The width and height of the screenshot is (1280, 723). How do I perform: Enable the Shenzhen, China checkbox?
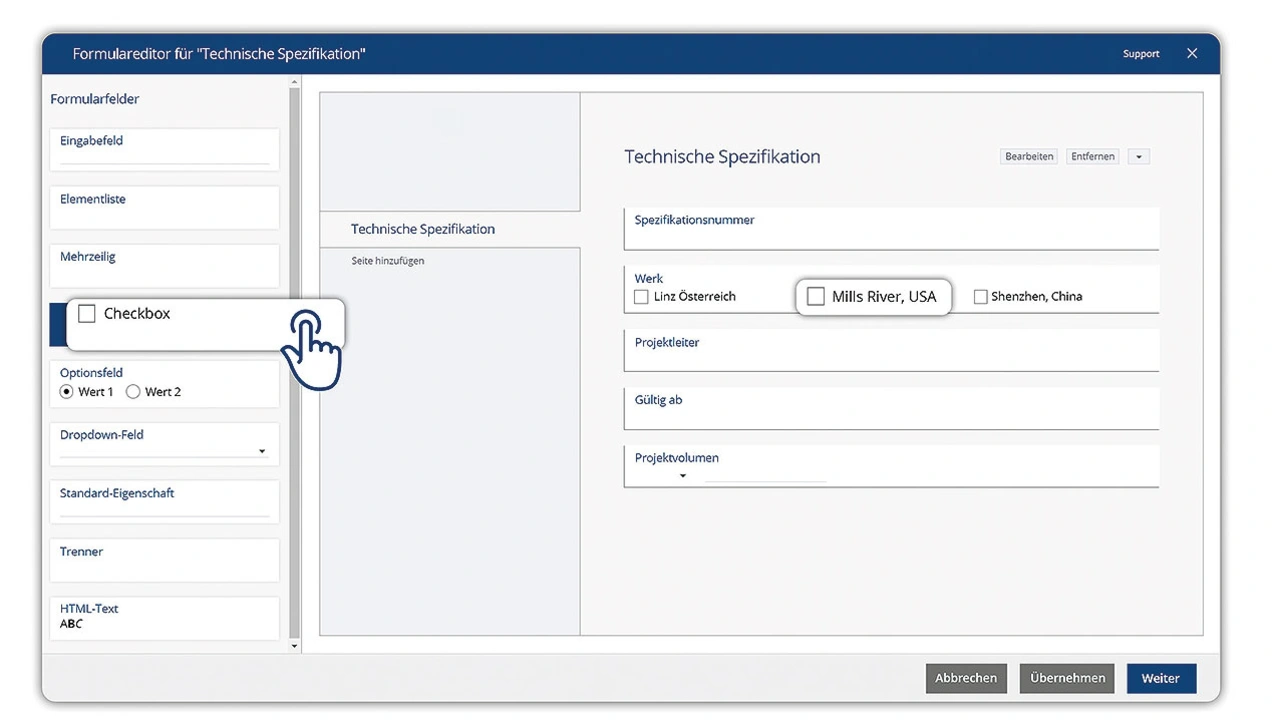click(980, 297)
